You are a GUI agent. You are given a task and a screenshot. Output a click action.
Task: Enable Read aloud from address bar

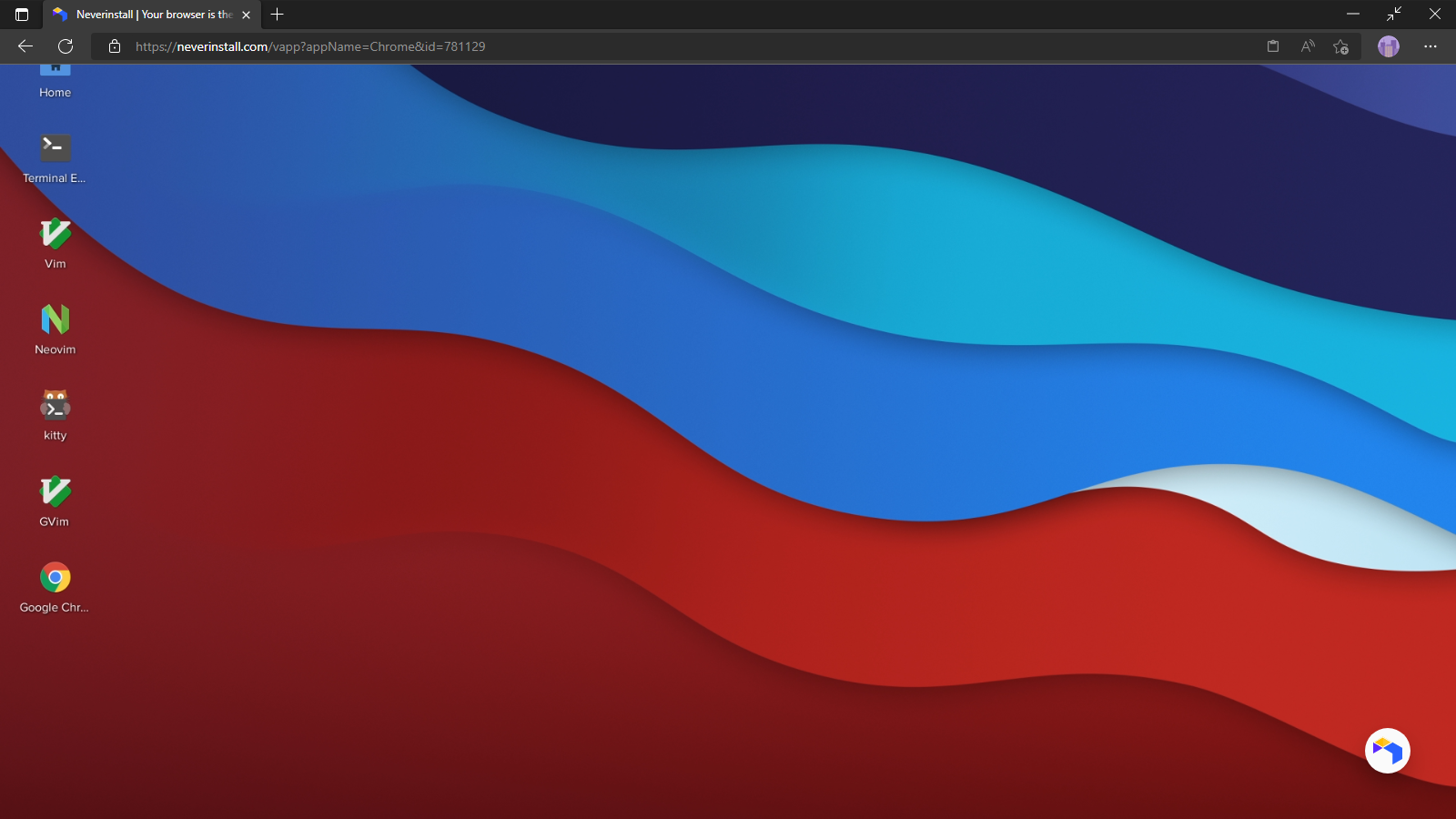[x=1308, y=46]
